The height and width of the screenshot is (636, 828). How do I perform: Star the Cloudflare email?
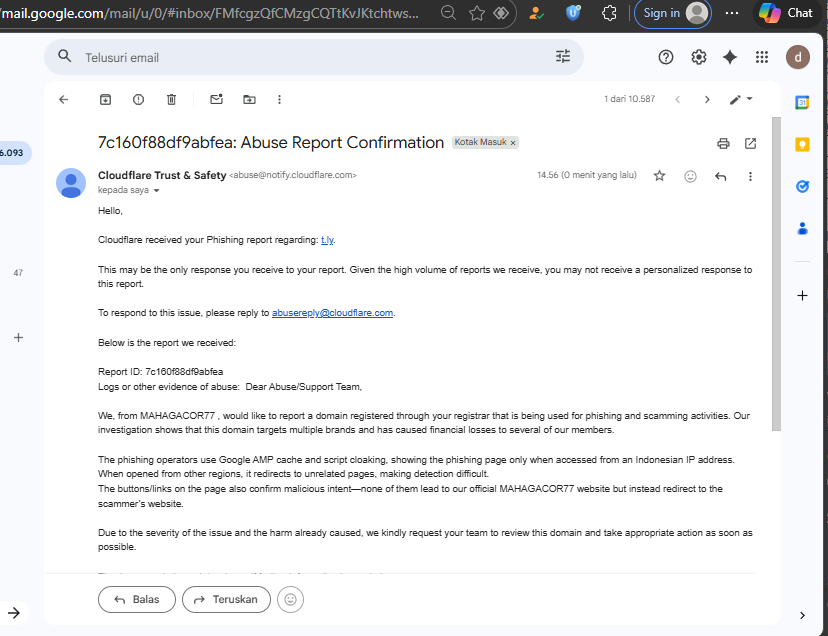pos(660,176)
